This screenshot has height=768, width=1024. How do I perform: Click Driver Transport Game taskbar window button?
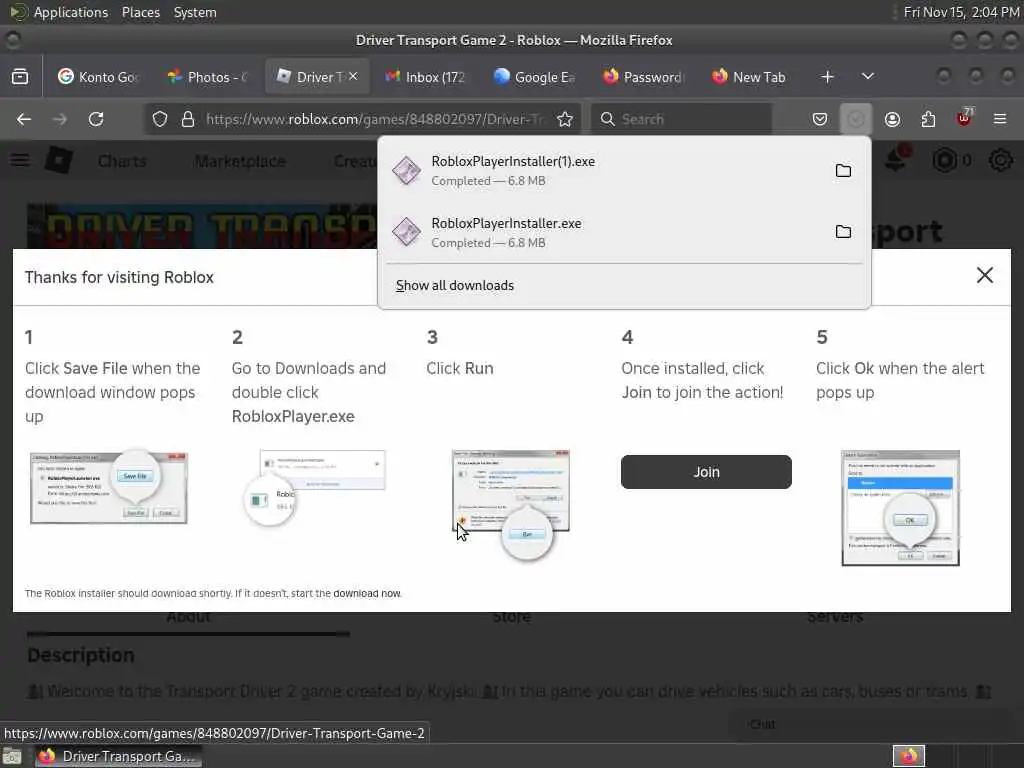pos(118,756)
